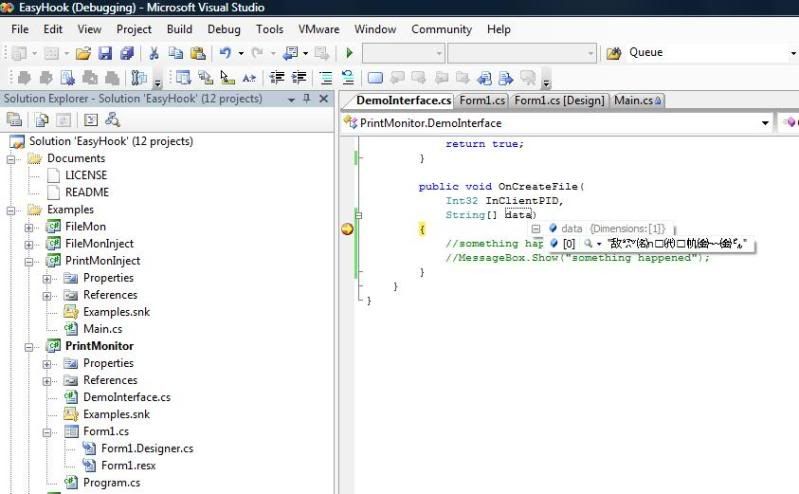The width and height of the screenshot is (799, 494).
Task: Collapse the Examples folder node
Action: (11, 210)
